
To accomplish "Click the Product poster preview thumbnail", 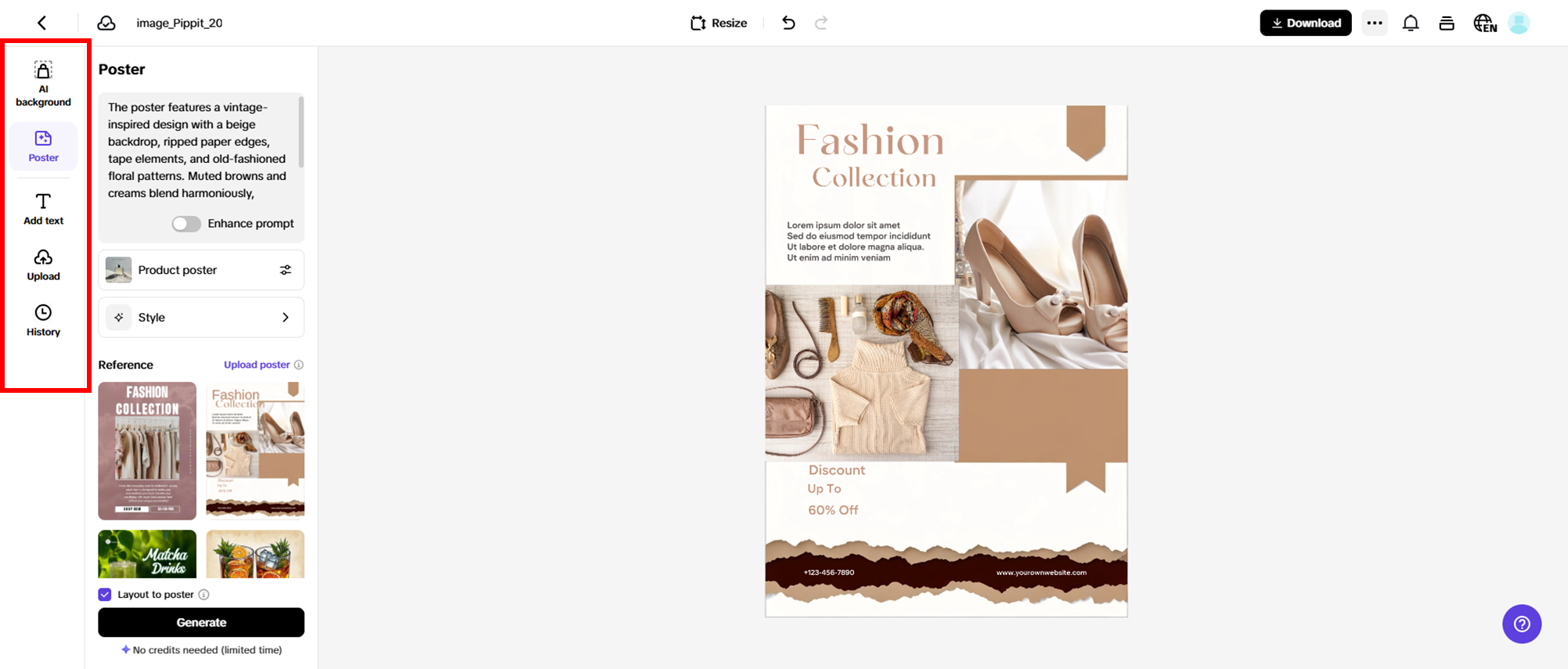I will (119, 270).
